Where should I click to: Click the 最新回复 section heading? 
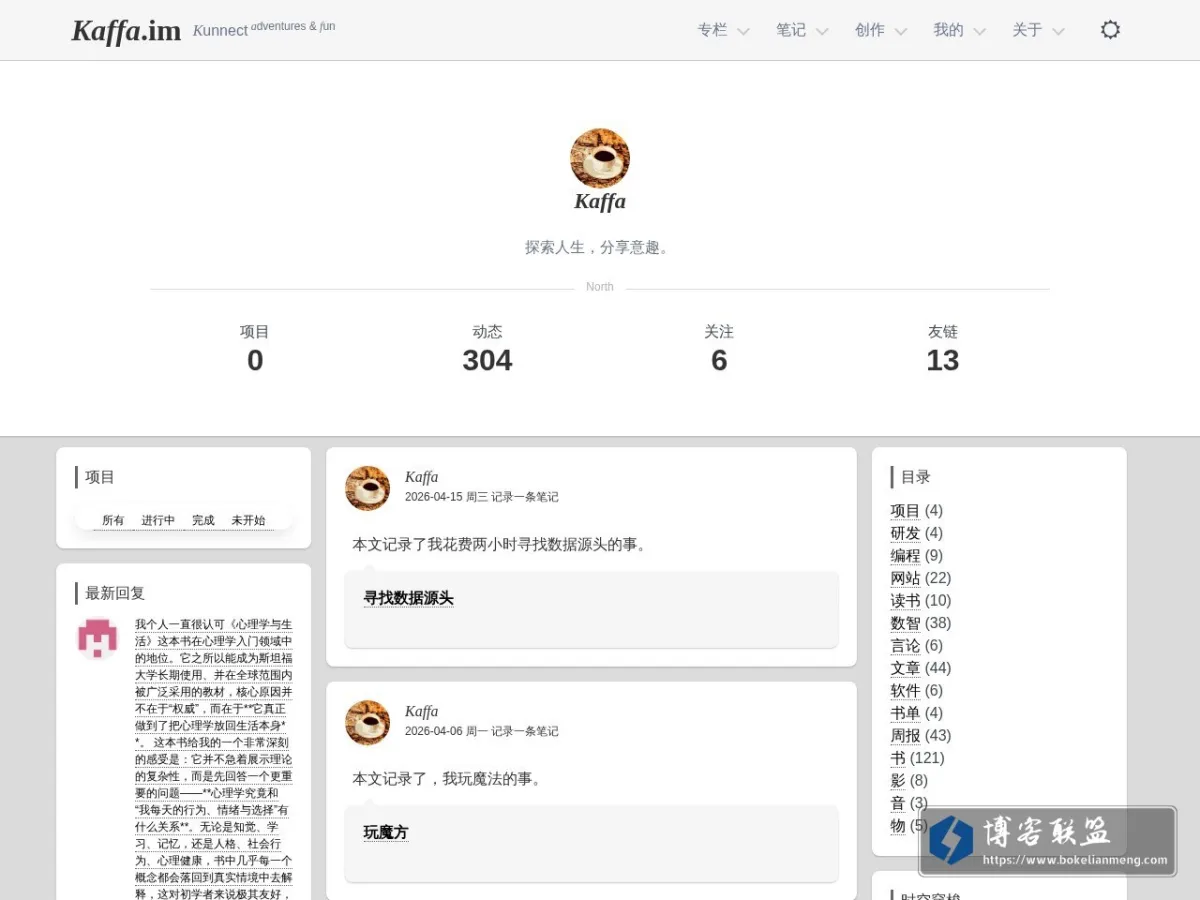(115, 593)
